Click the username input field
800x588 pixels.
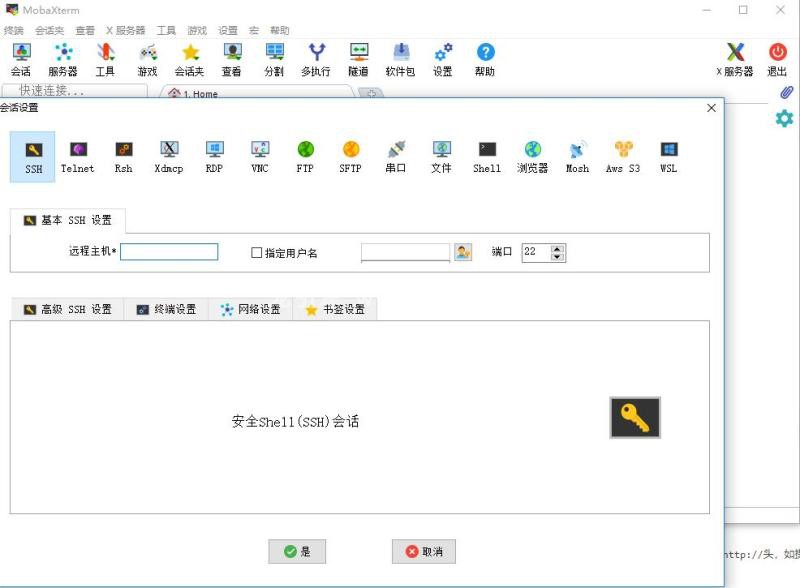(x=405, y=252)
